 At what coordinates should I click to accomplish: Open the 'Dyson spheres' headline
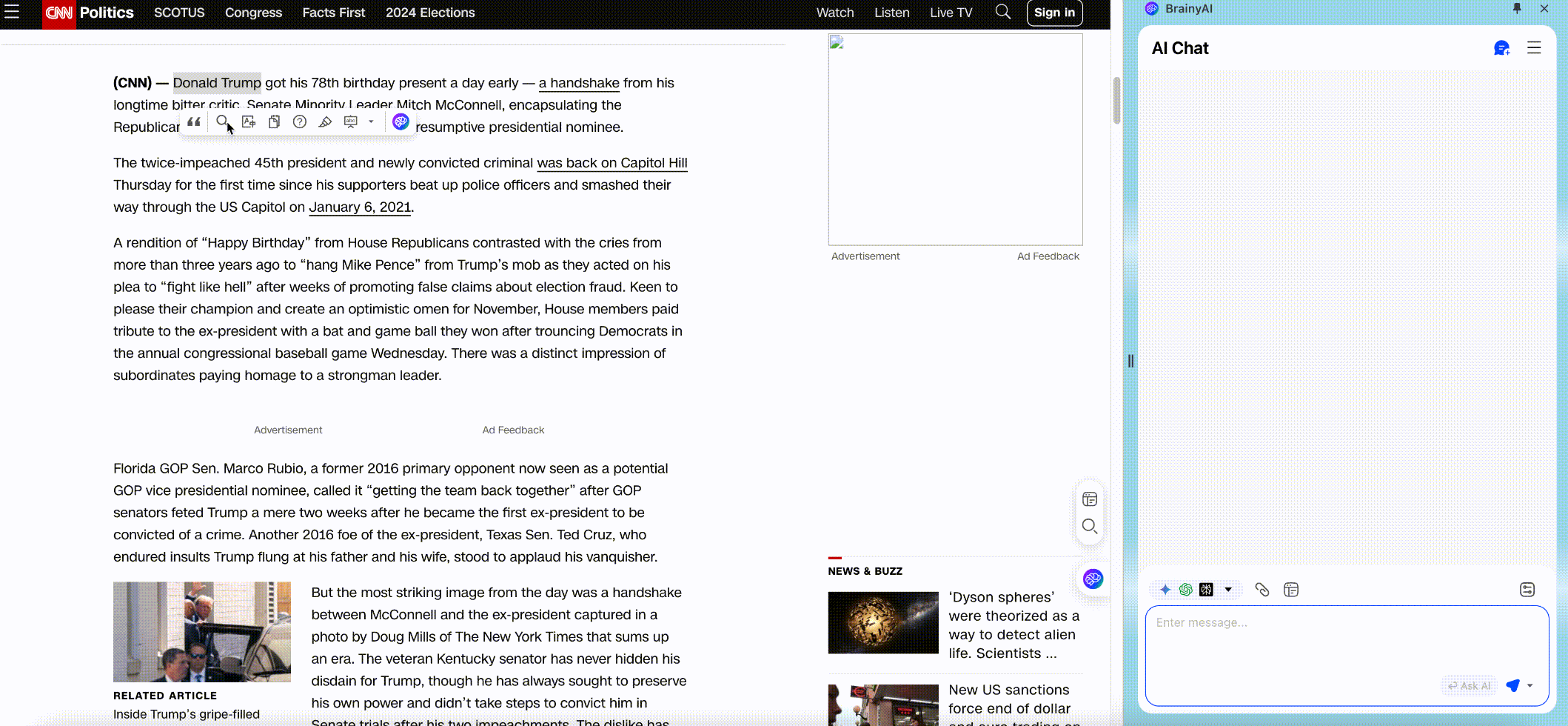[1014, 625]
